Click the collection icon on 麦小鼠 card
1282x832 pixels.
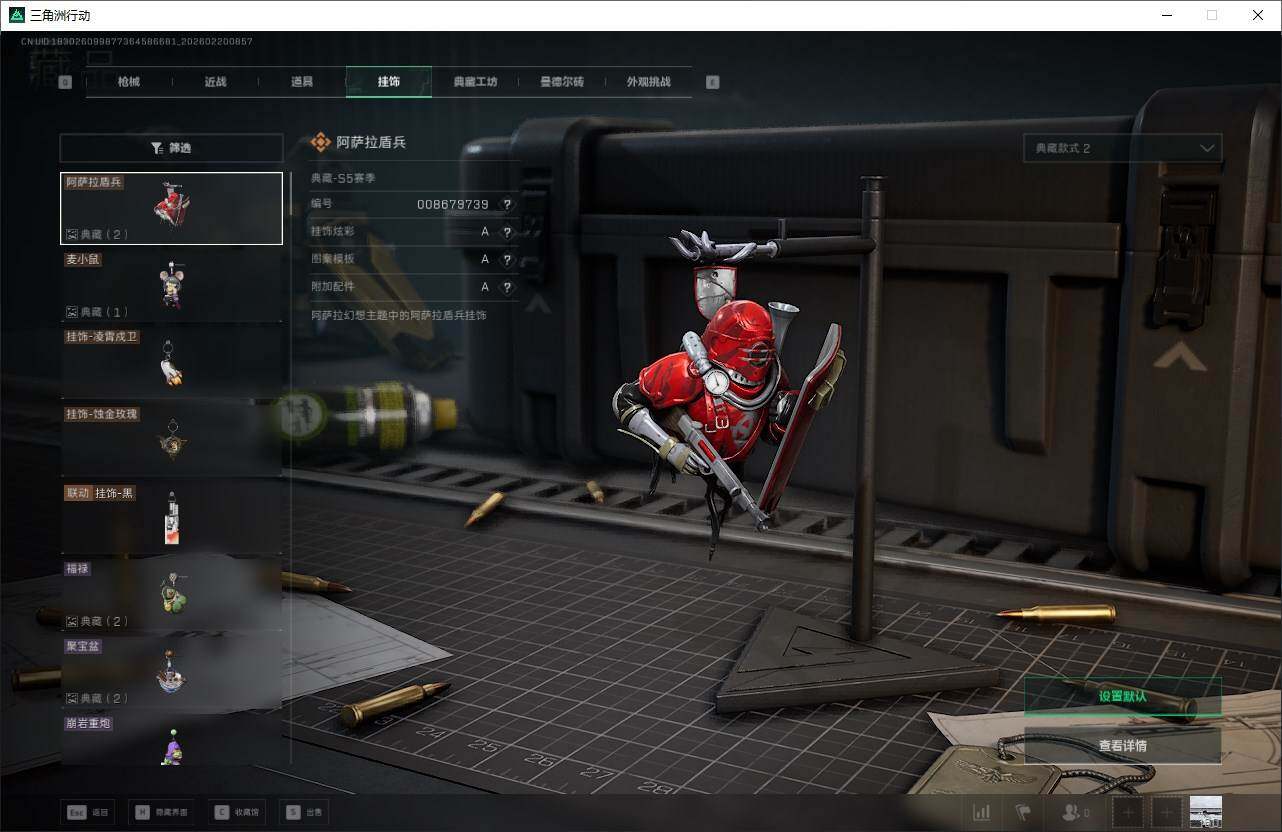tap(72, 312)
